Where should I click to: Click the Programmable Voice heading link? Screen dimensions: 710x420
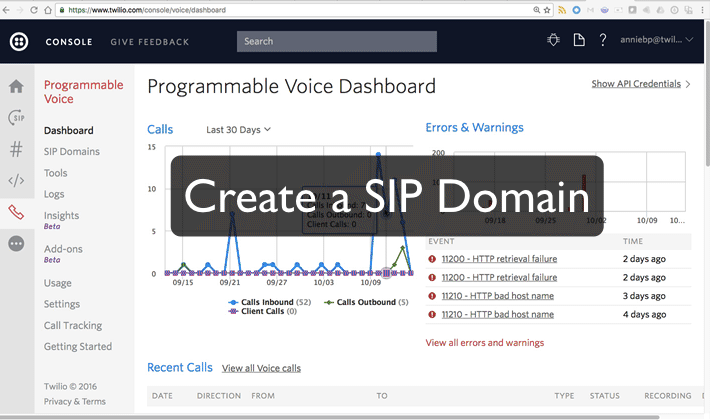[x=83, y=92]
